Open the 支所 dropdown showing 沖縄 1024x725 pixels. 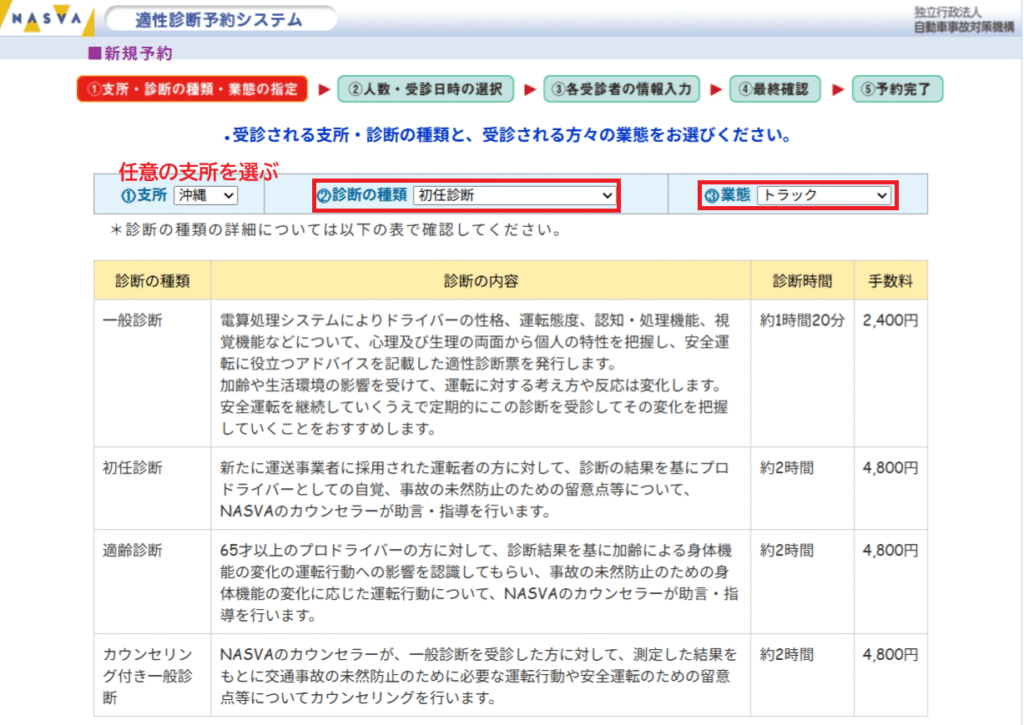pyautogui.click(x=205, y=195)
